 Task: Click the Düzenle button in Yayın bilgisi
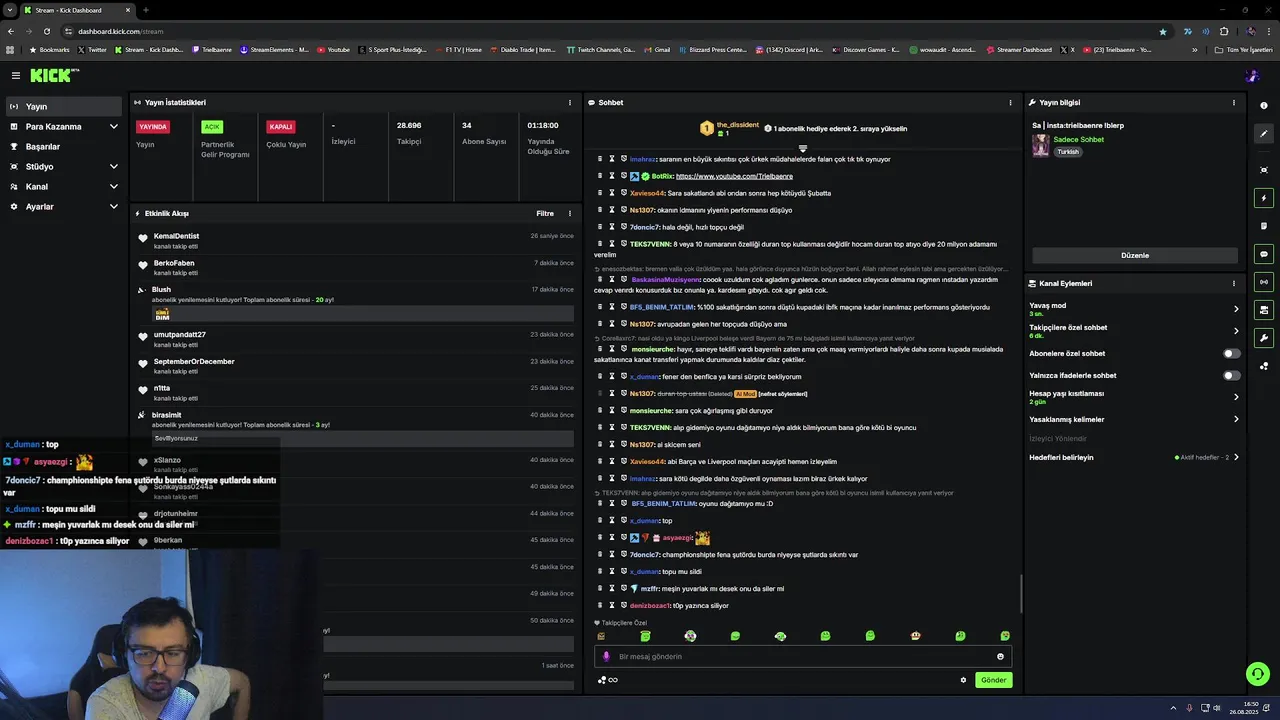point(1135,255)
